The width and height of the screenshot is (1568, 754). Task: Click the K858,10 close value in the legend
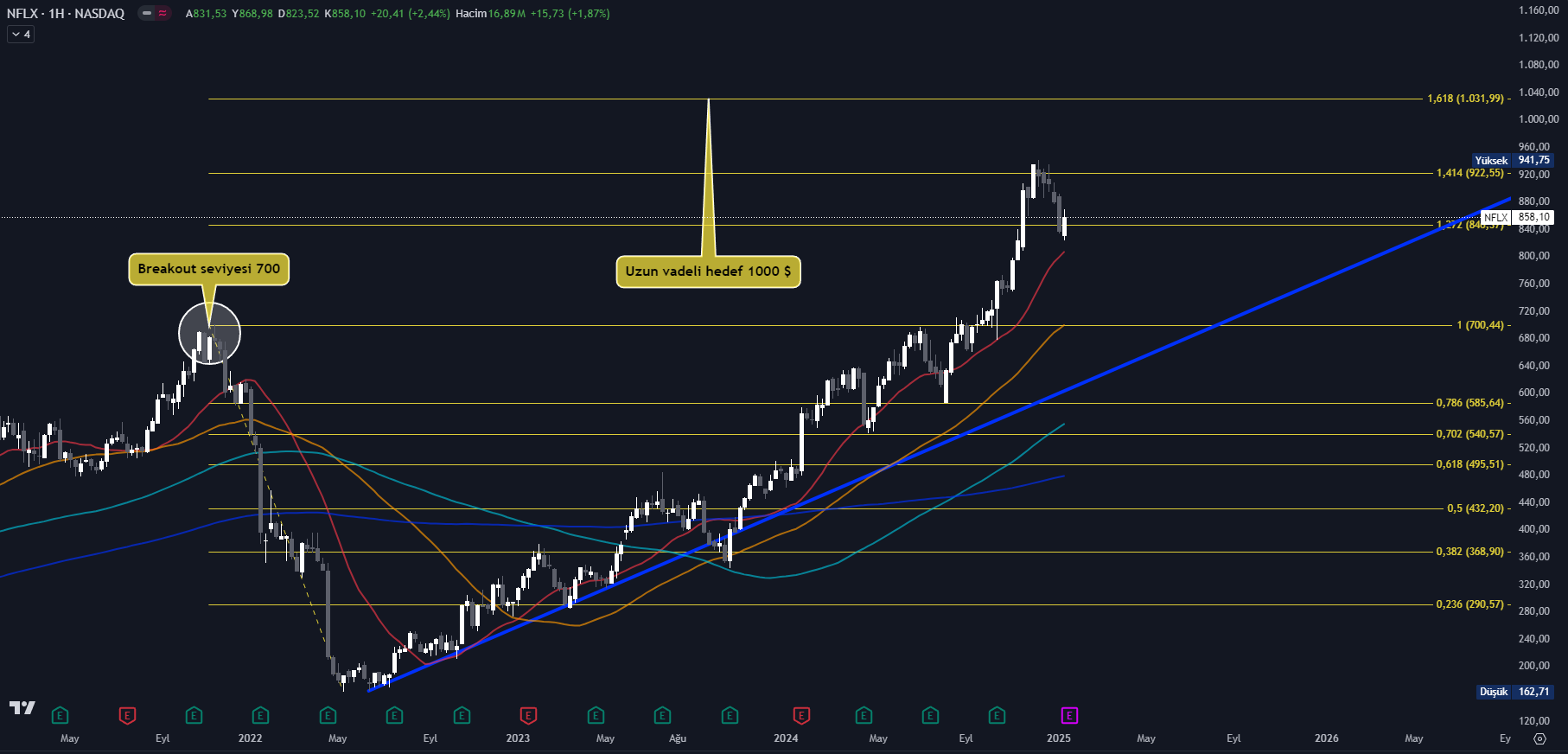[345, 14]
